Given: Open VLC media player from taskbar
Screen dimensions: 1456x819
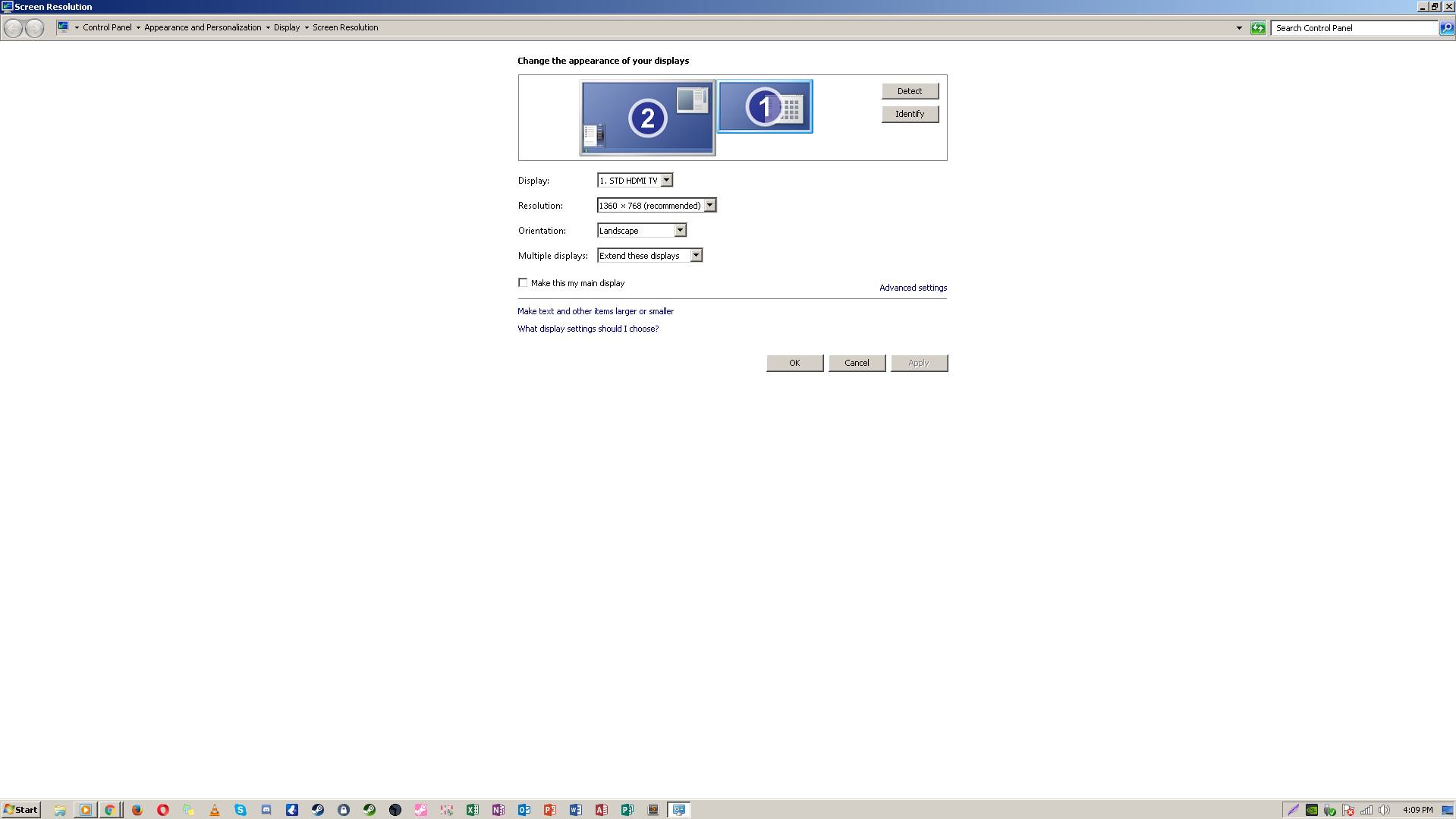Looking at the screenshot, I should pyautogui.click(x=215, y=810).
